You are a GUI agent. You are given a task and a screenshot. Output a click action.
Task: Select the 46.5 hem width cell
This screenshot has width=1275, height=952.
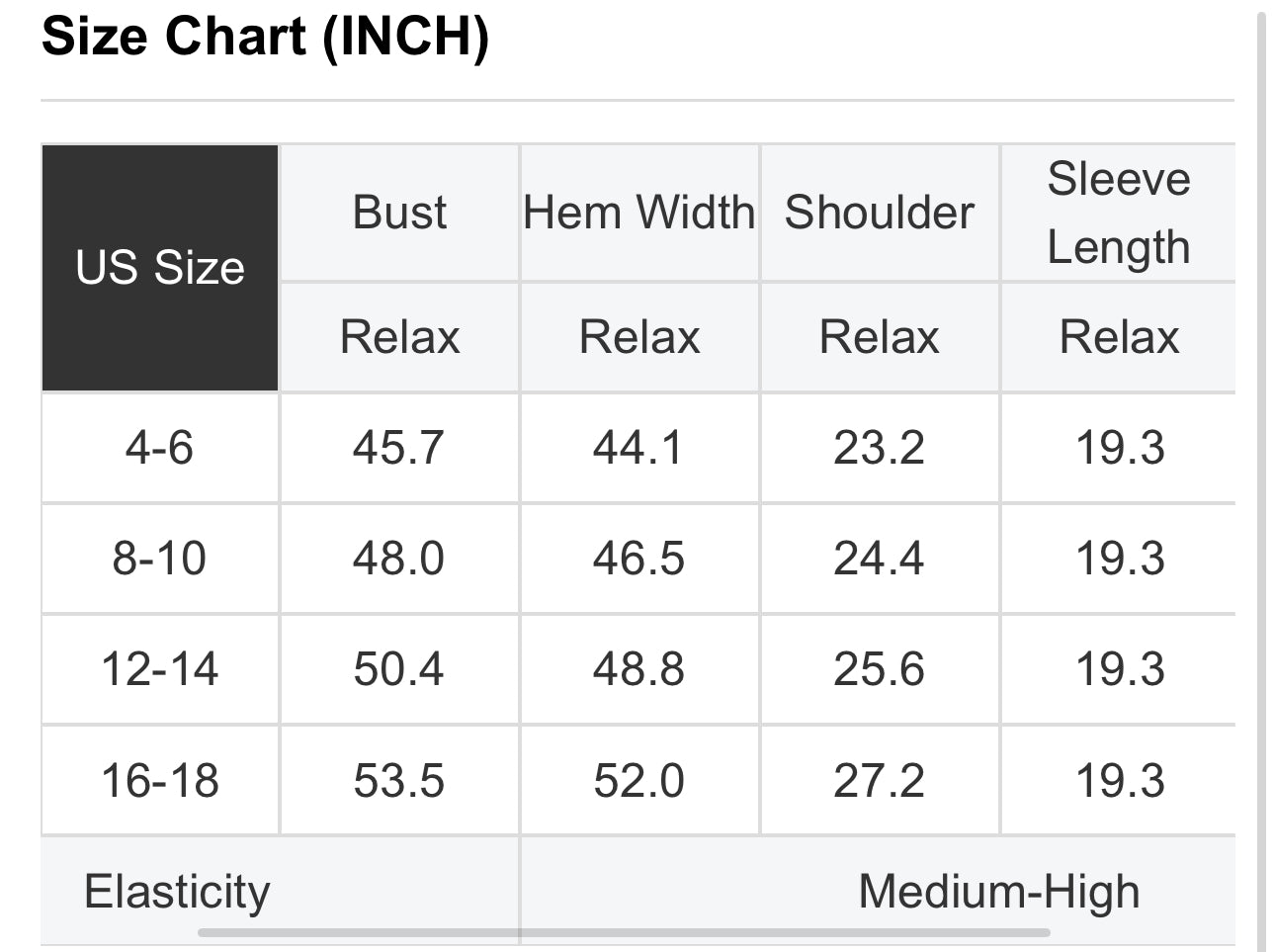tap(638, 559)
